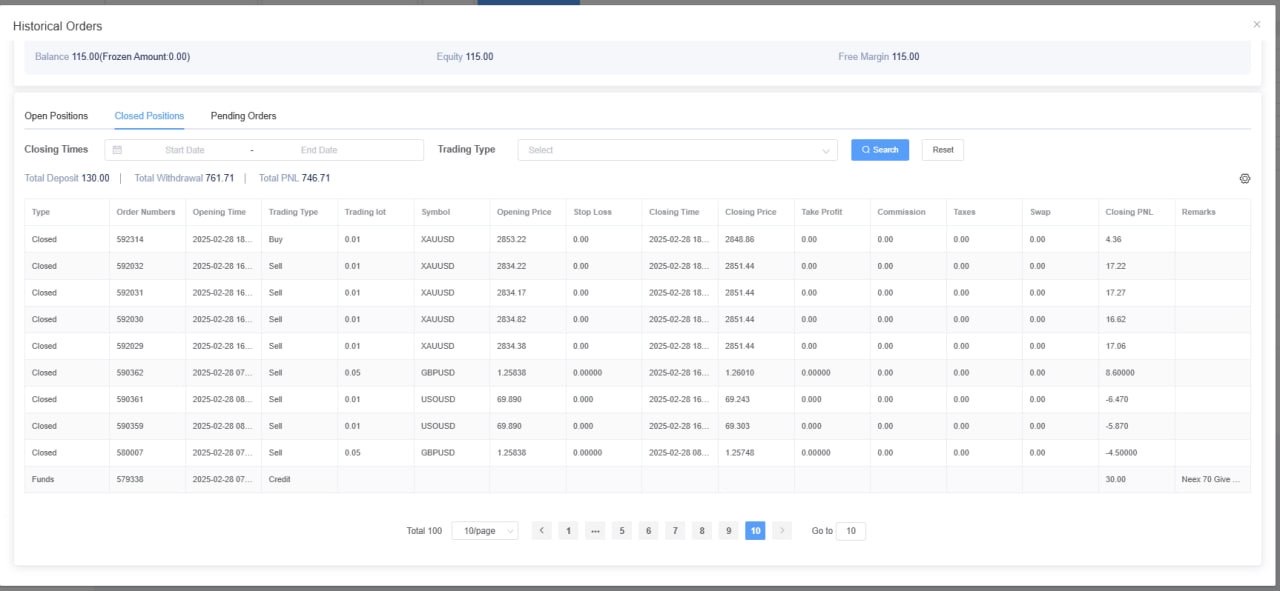Click closing price 2848.86
The image size is (1280, 591).
click(x=740, y=240)
